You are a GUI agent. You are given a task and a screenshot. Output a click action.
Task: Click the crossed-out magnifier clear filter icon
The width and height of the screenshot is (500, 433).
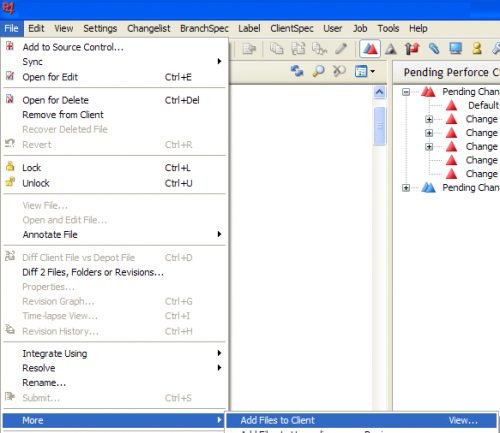(339, 71)
